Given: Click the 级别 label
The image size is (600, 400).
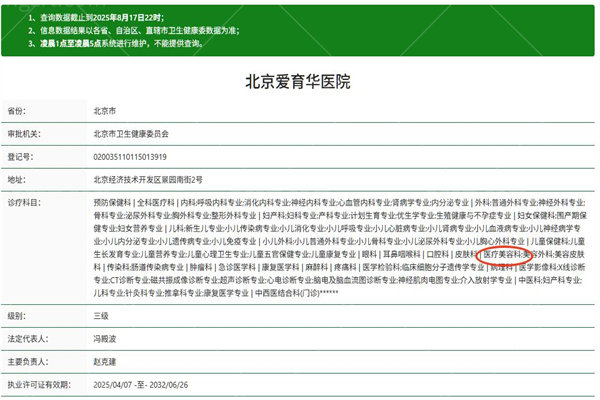Looking at the screenshot, I should (x=17, y=316).
